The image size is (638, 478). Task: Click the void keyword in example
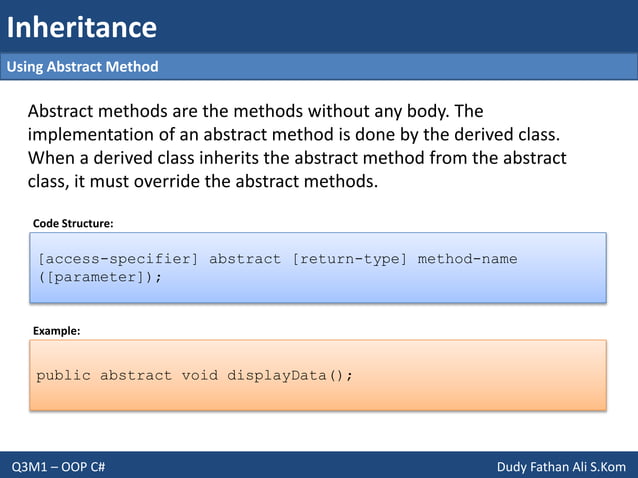(x=200, y=375)
